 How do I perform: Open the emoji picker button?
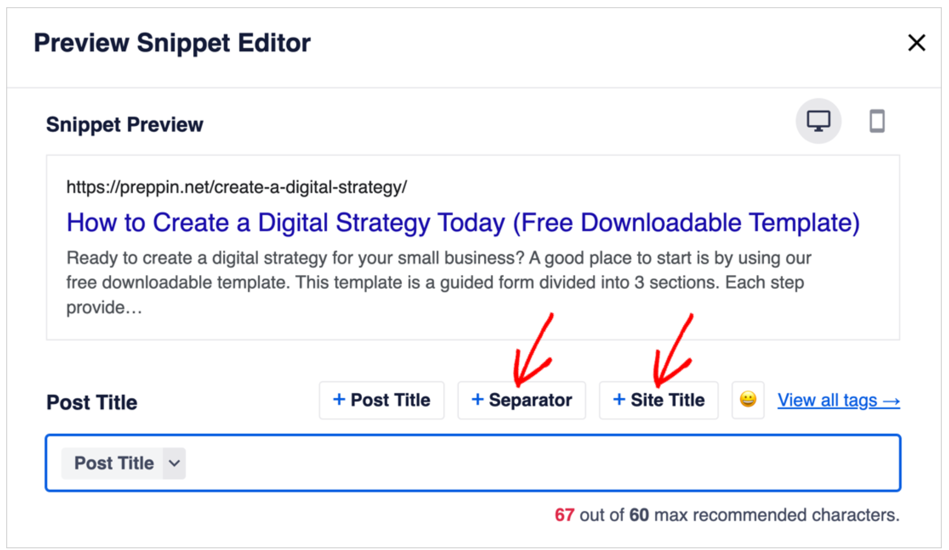point(748,400)
